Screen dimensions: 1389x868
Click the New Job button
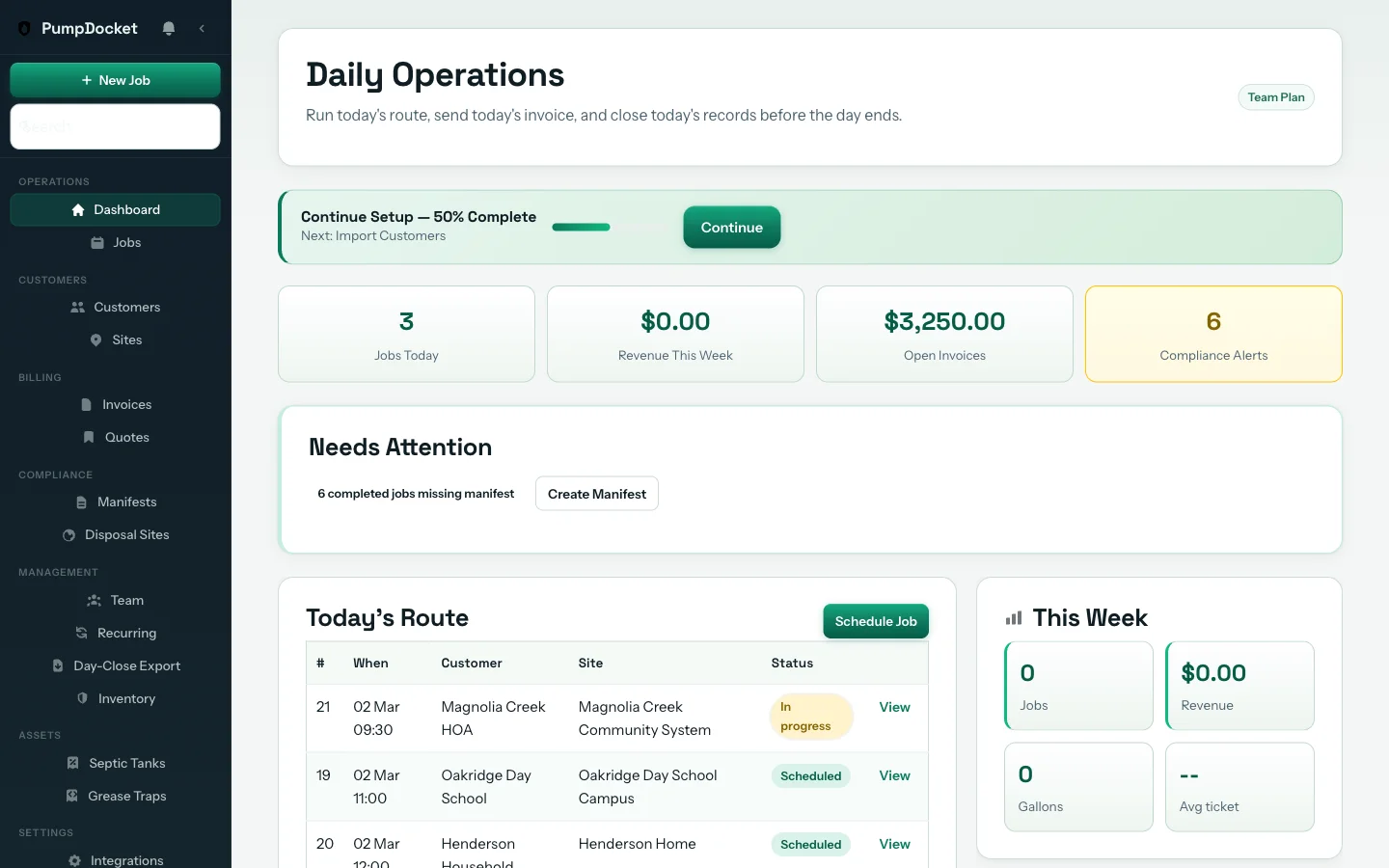(x=115, y=80)
